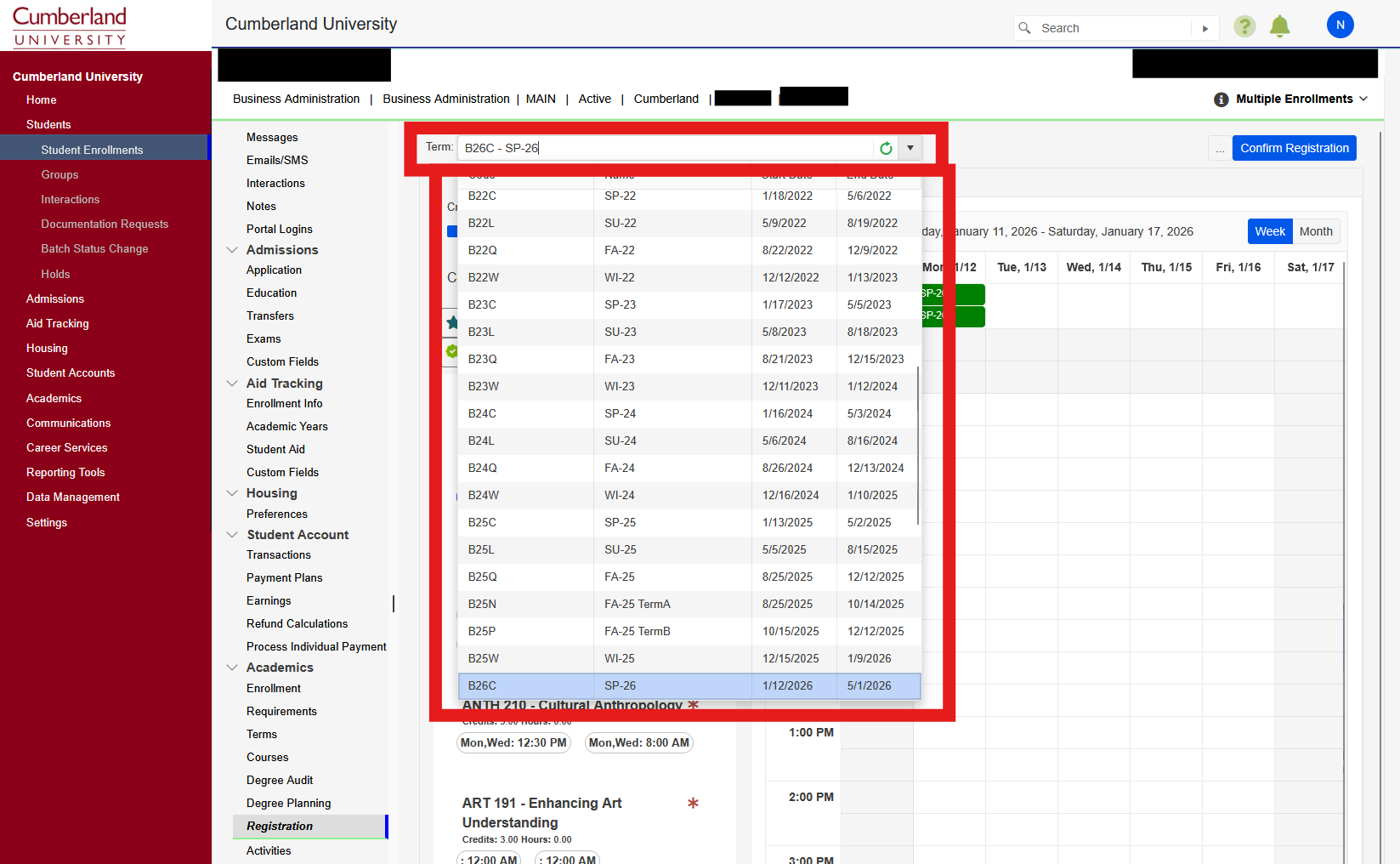Collapse the Housing section chevron
This screenshot has height=864, width=1400.
232,493
